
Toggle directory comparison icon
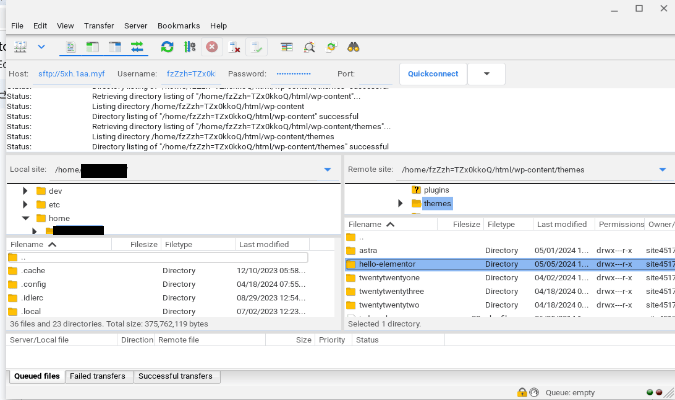309,47
